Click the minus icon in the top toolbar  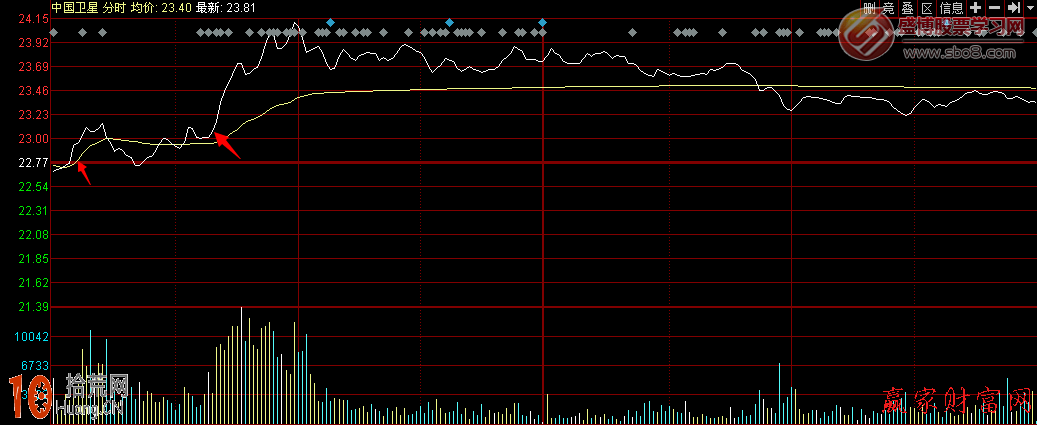click(x=994, y=8)
